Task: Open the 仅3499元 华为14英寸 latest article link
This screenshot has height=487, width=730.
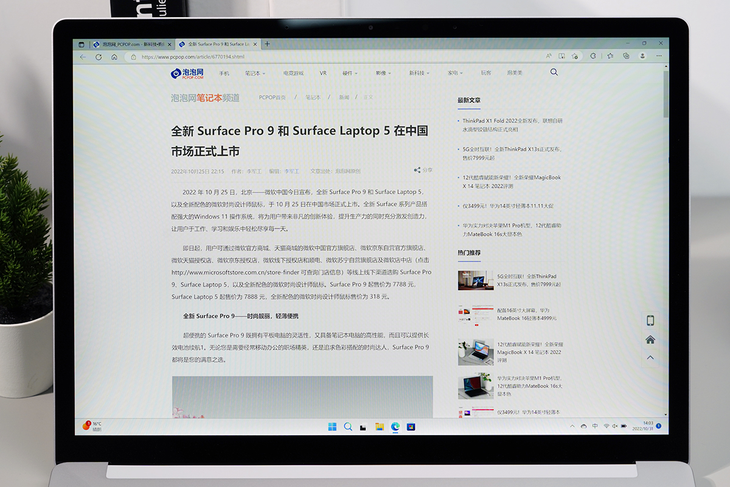Action: (507, 206)
